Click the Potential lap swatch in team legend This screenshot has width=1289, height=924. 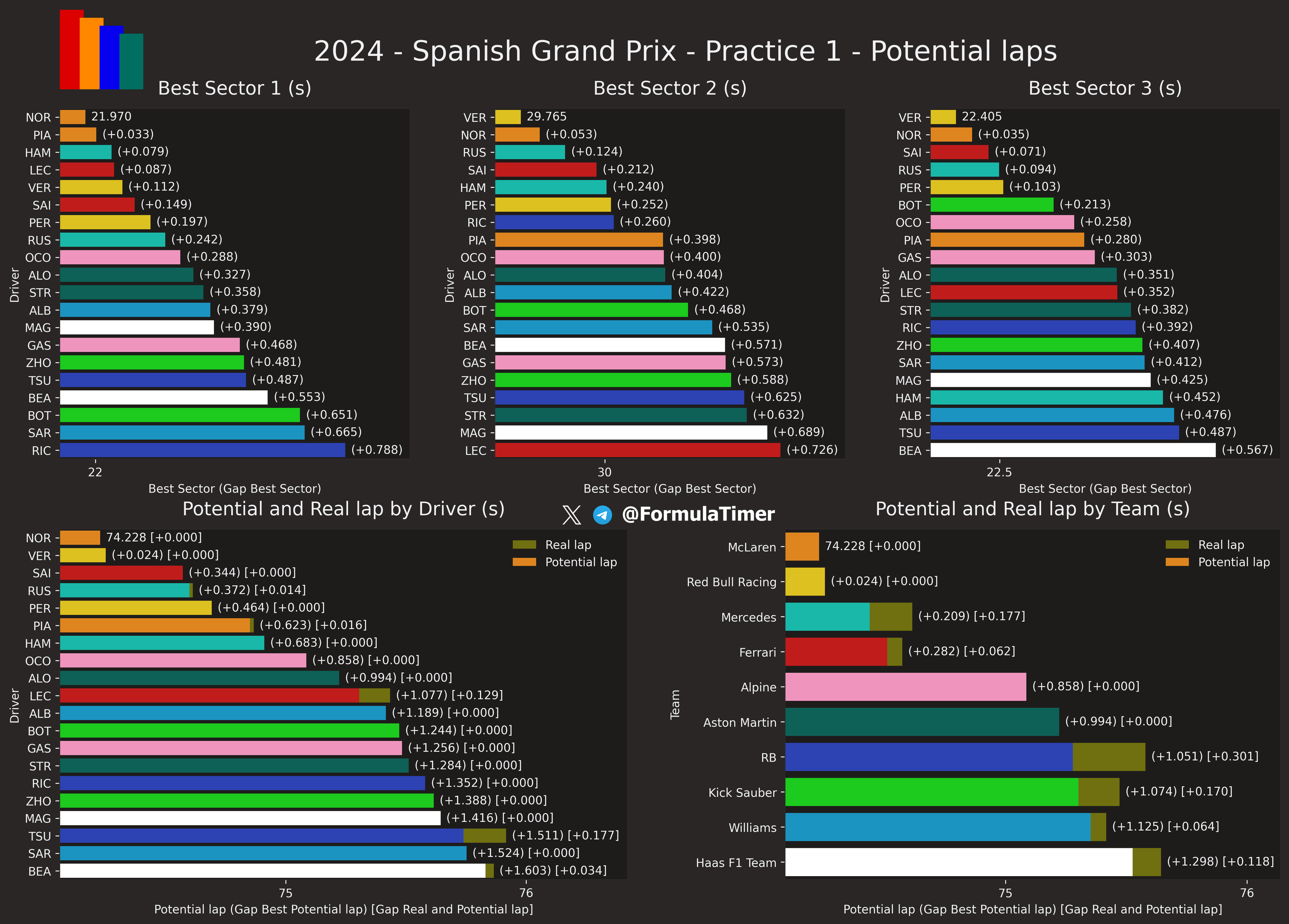point(1177,562)
